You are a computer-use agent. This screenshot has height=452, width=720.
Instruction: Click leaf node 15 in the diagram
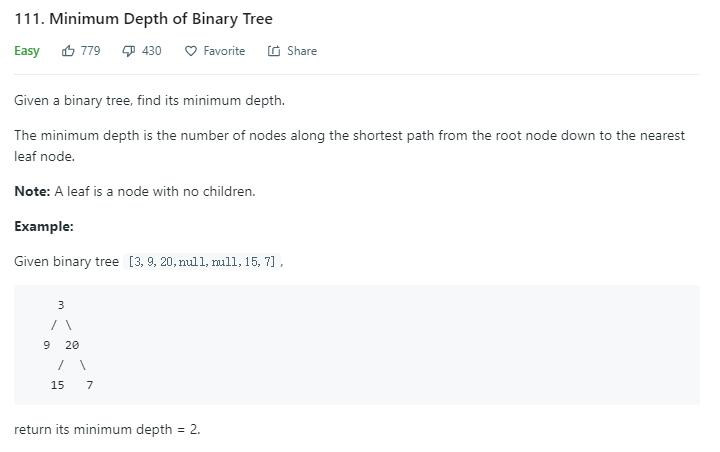click(57, 385)
